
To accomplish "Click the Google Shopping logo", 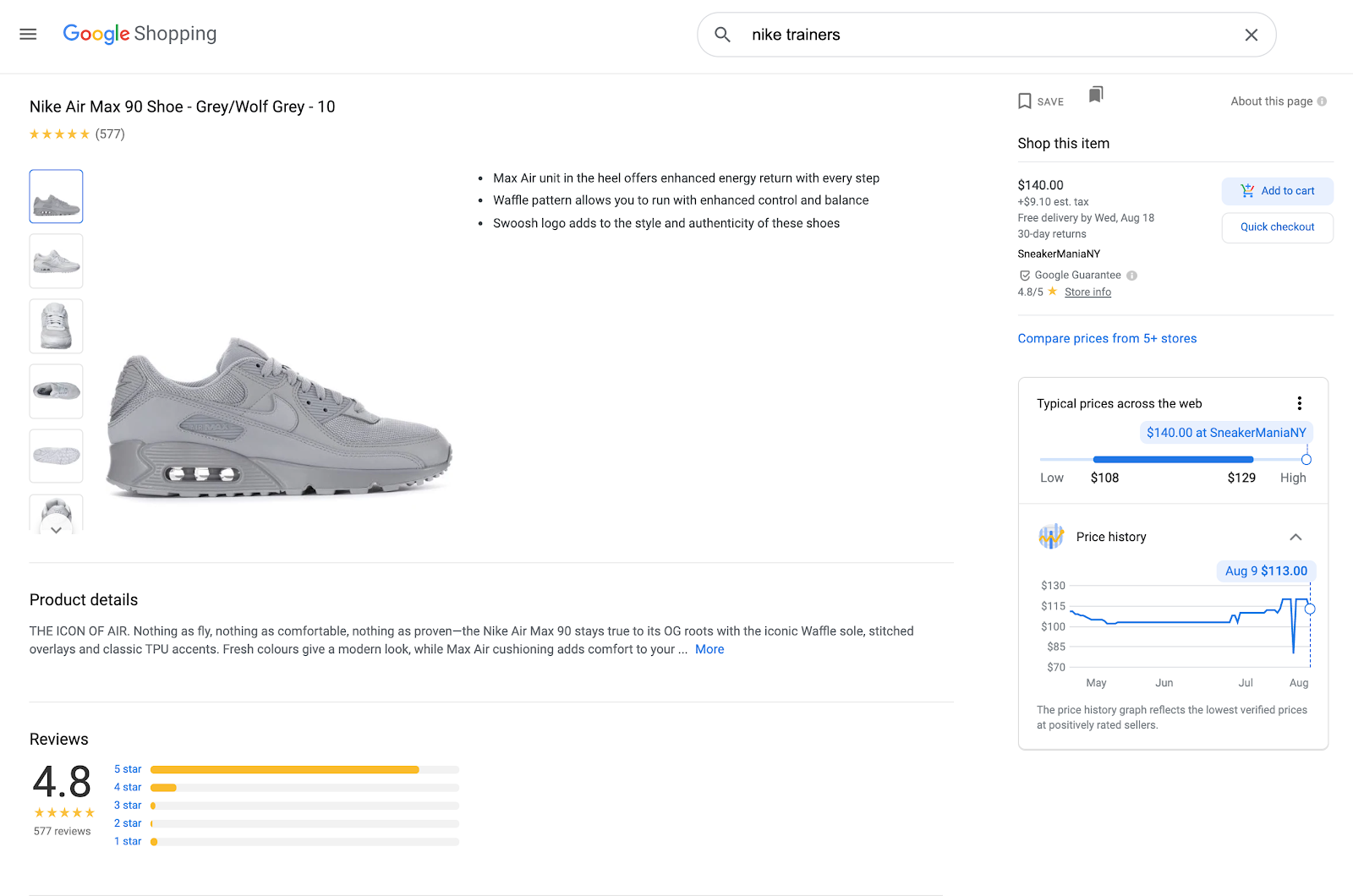I will 140,34.
